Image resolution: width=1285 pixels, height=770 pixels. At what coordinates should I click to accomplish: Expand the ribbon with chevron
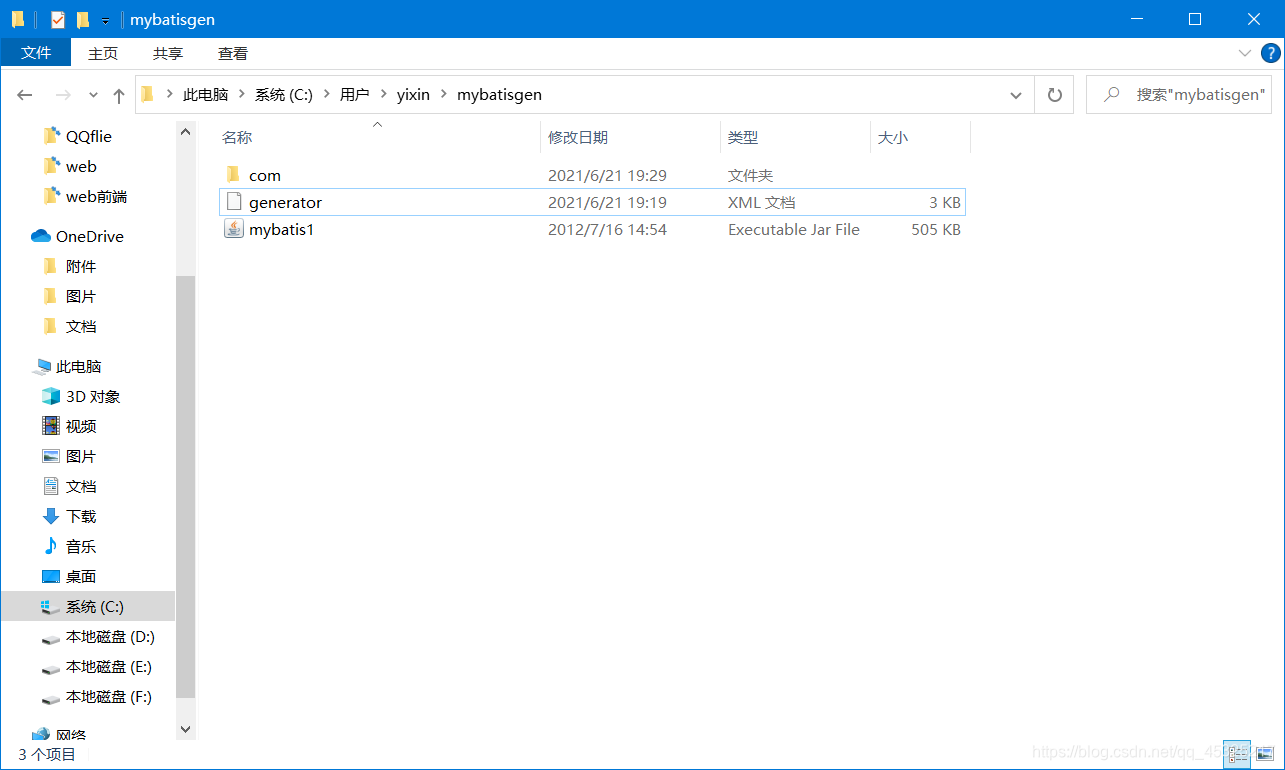(1245, 53)
